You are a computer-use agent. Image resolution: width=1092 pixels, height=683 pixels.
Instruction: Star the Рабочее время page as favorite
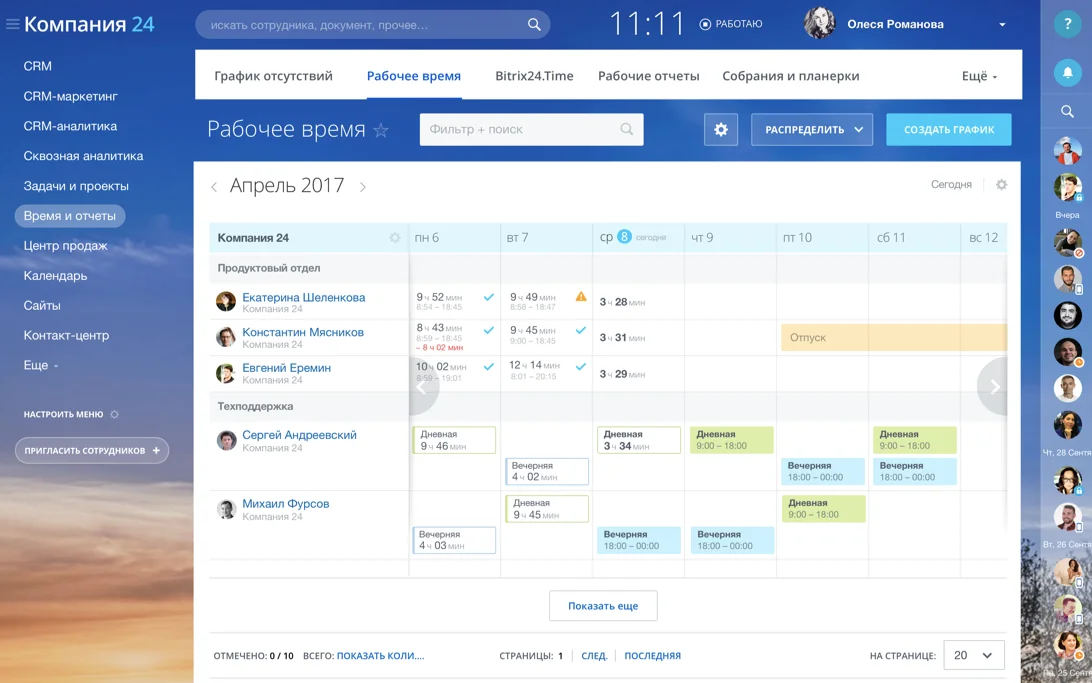coord(381,130)
